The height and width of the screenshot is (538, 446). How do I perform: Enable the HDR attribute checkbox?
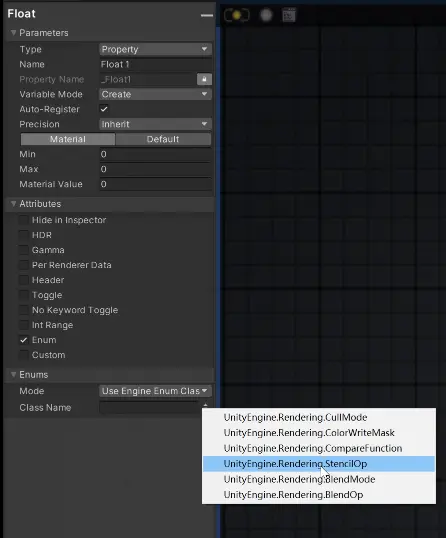click(24, 235)
